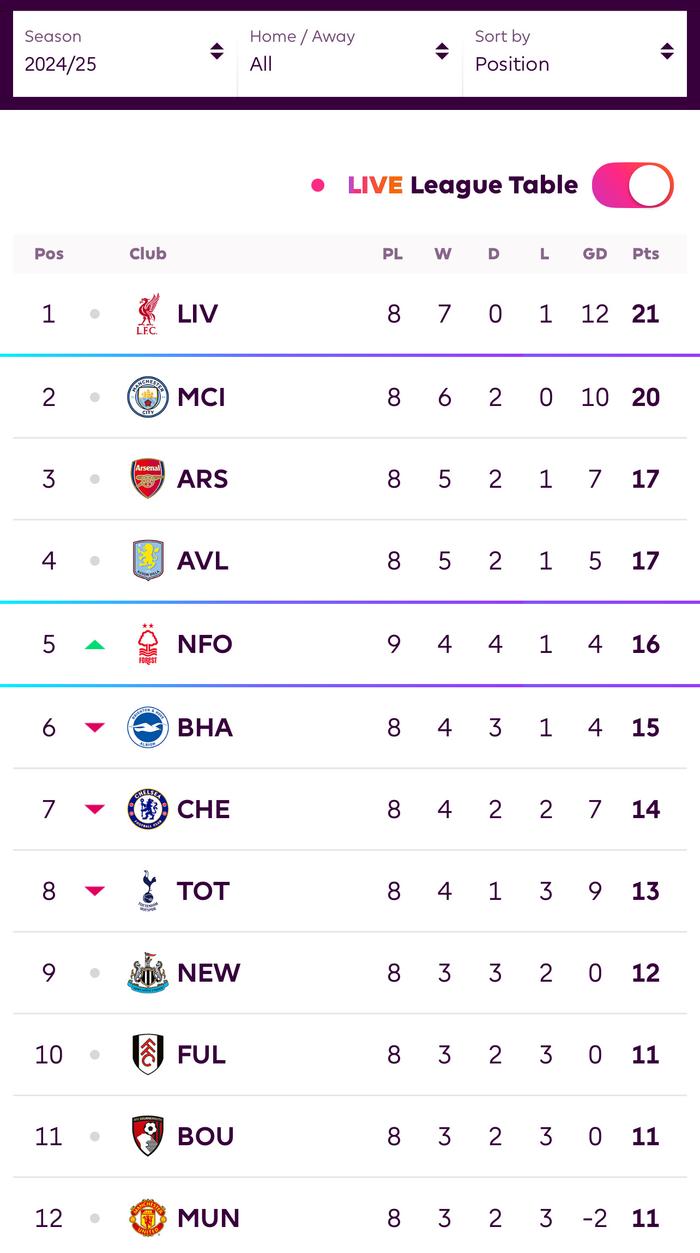Open the FUL team row link
Screen dimensions: 700x1253
tap(350, 1055)
